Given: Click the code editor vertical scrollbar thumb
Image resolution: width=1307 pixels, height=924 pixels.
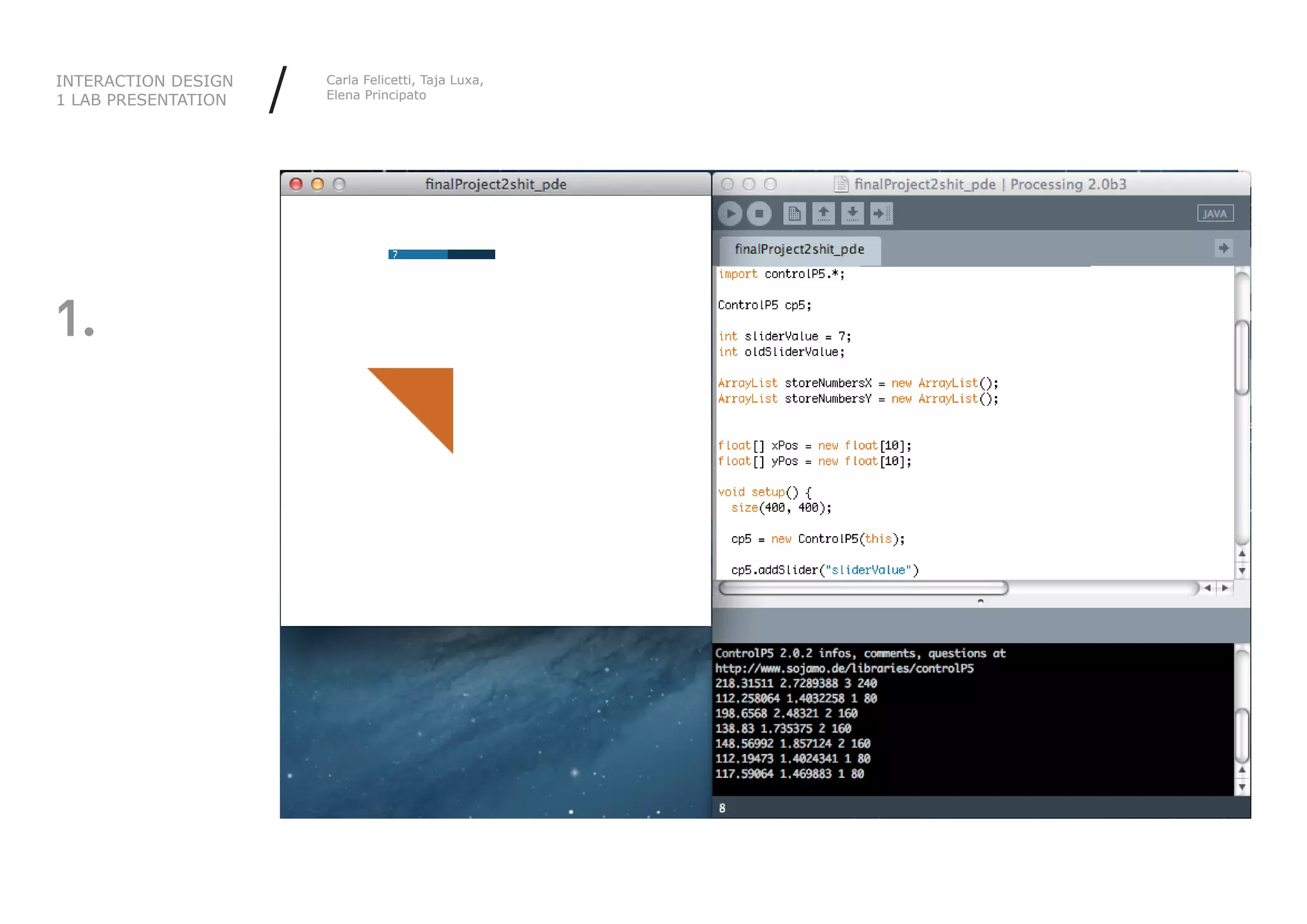Looking at the screenshot, I should coord(1242,357).
